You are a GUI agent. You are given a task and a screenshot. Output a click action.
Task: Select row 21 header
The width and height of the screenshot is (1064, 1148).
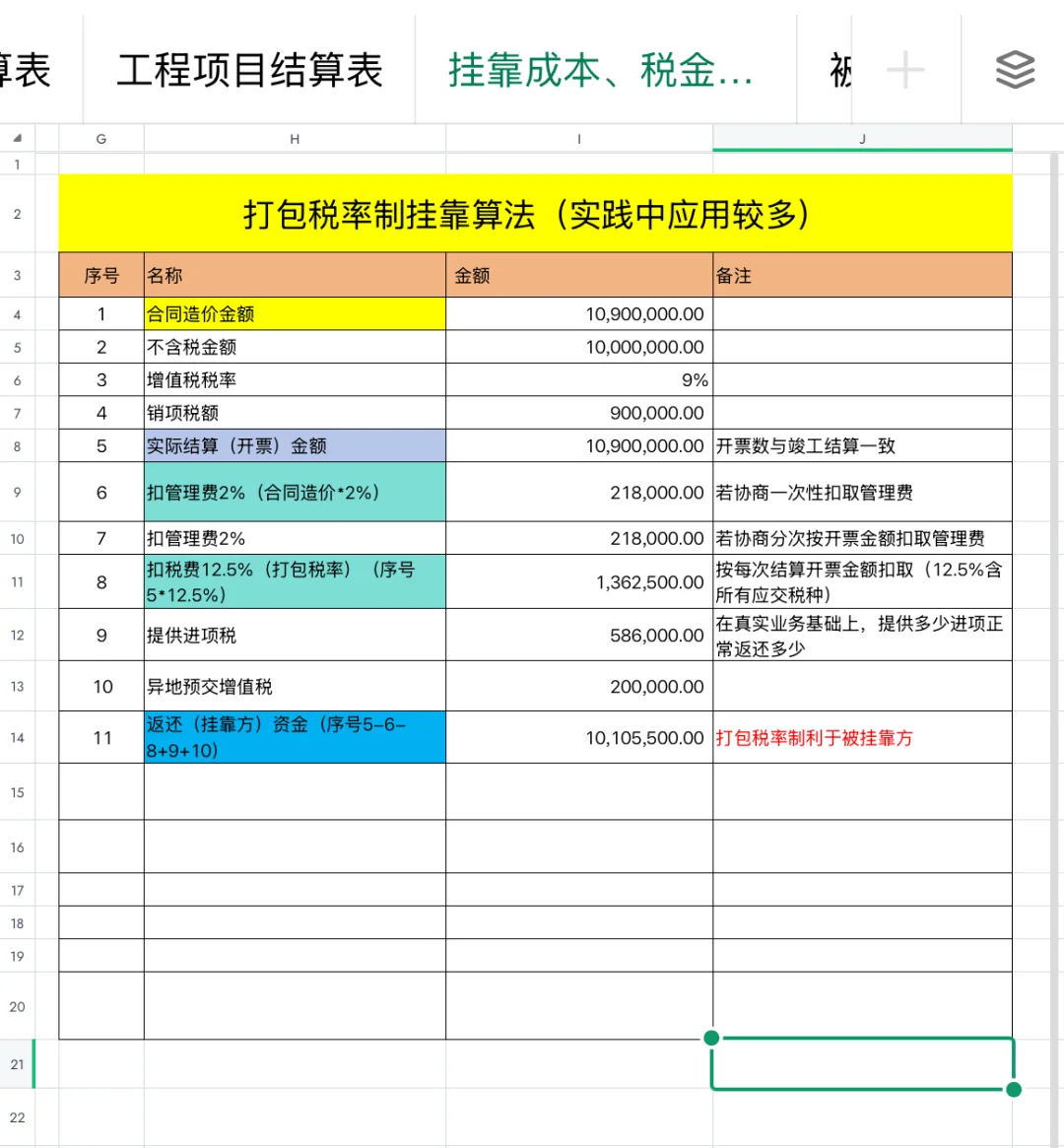coord(17,1064)
